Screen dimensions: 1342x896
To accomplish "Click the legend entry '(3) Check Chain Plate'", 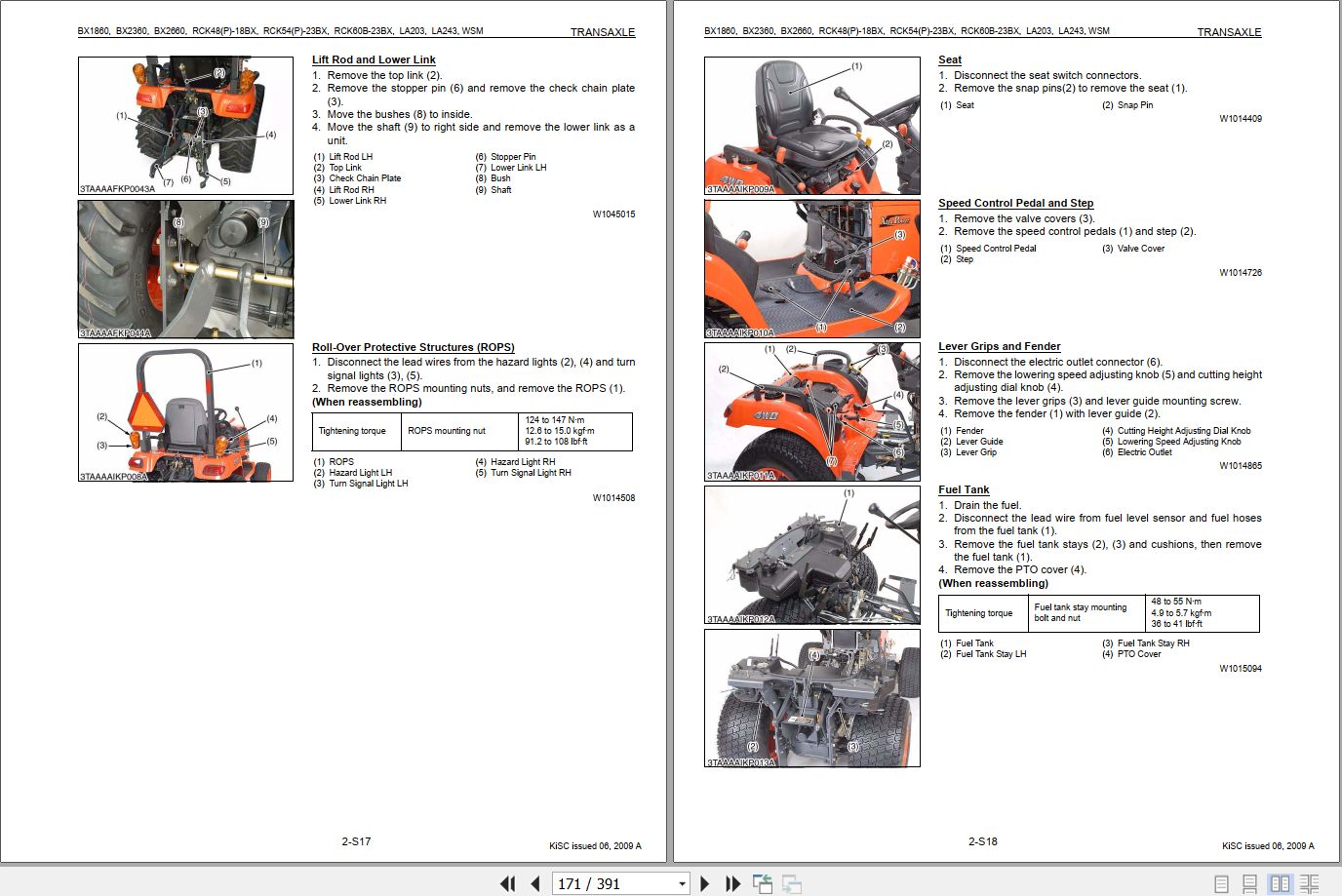I will coord(357,178).
